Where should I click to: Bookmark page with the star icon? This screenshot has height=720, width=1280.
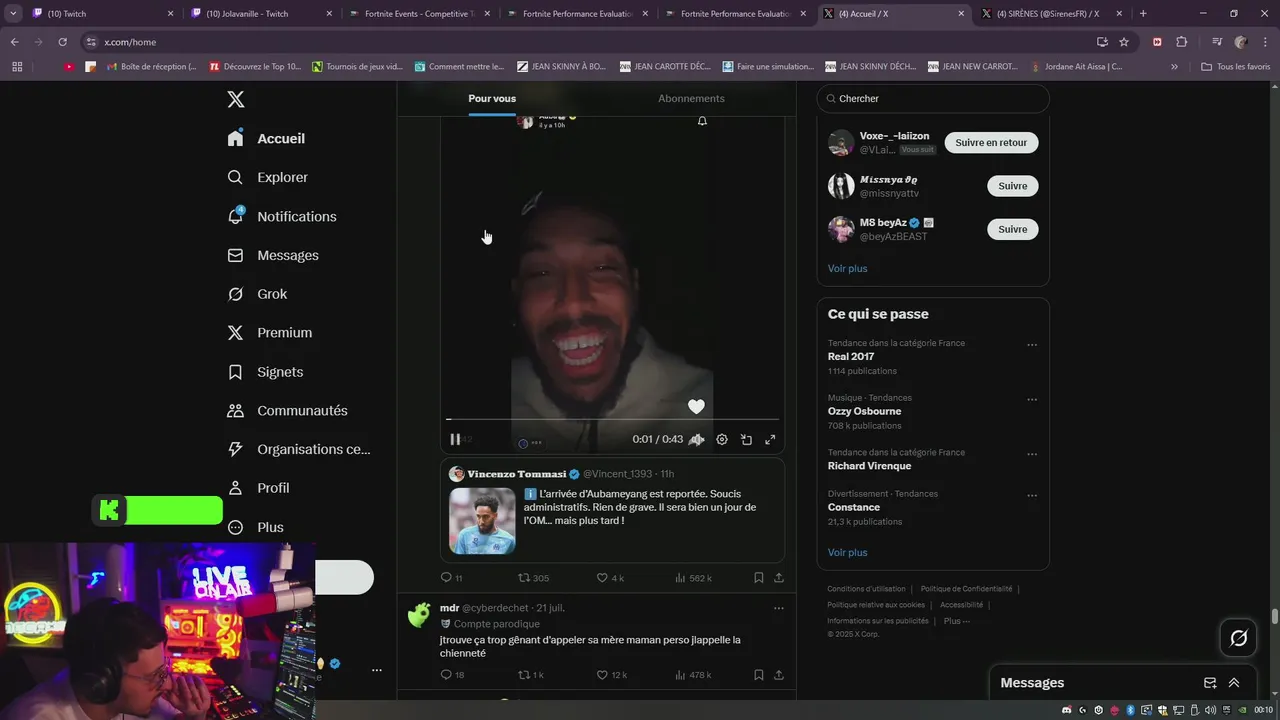pyautogui.click(x=1124, y=42)
